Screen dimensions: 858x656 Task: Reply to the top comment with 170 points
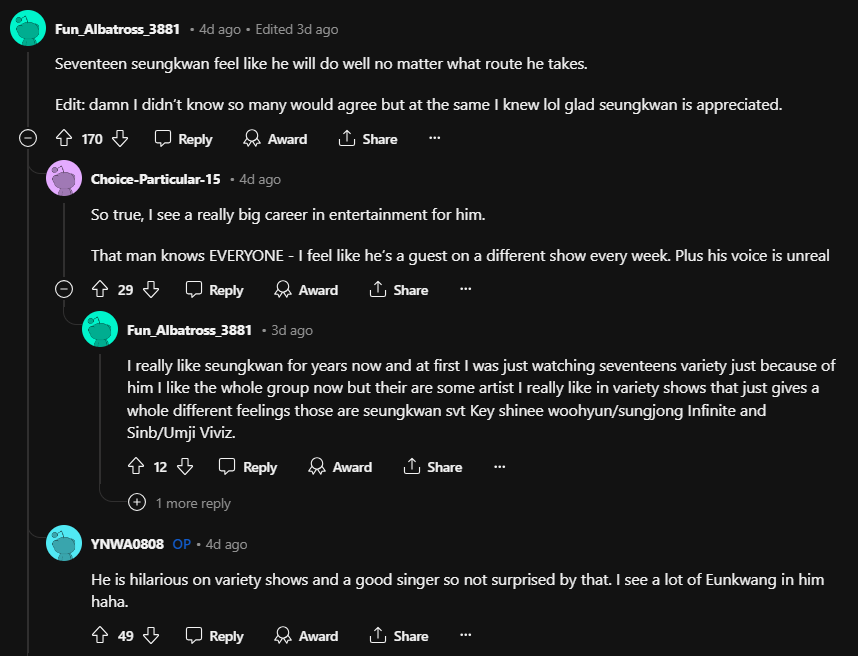tap(183, 139)
